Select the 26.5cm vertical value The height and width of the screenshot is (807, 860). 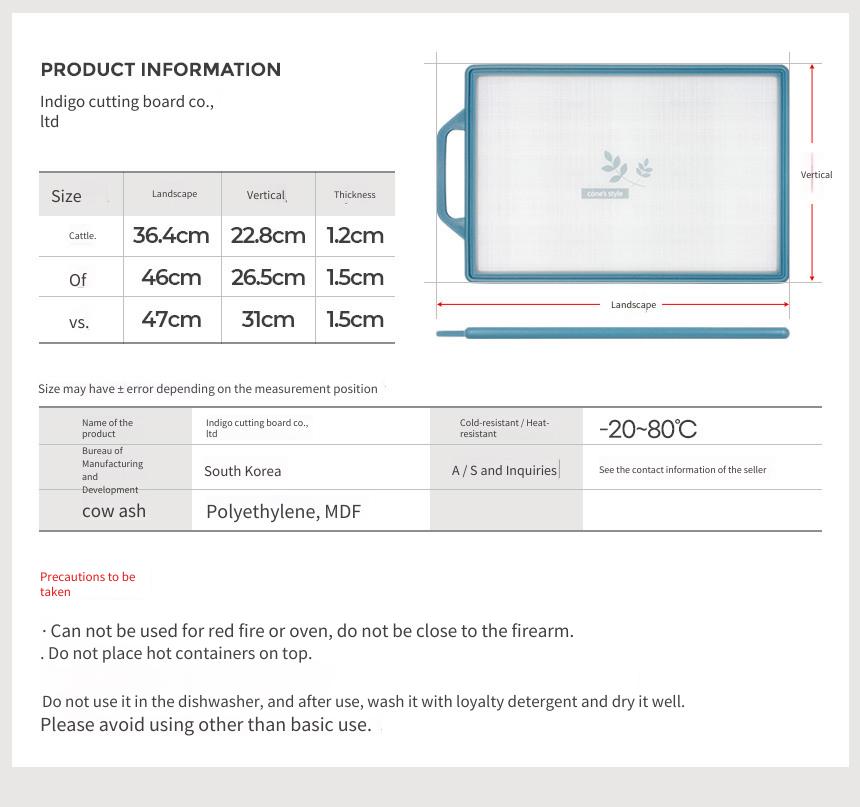point(268,277)
